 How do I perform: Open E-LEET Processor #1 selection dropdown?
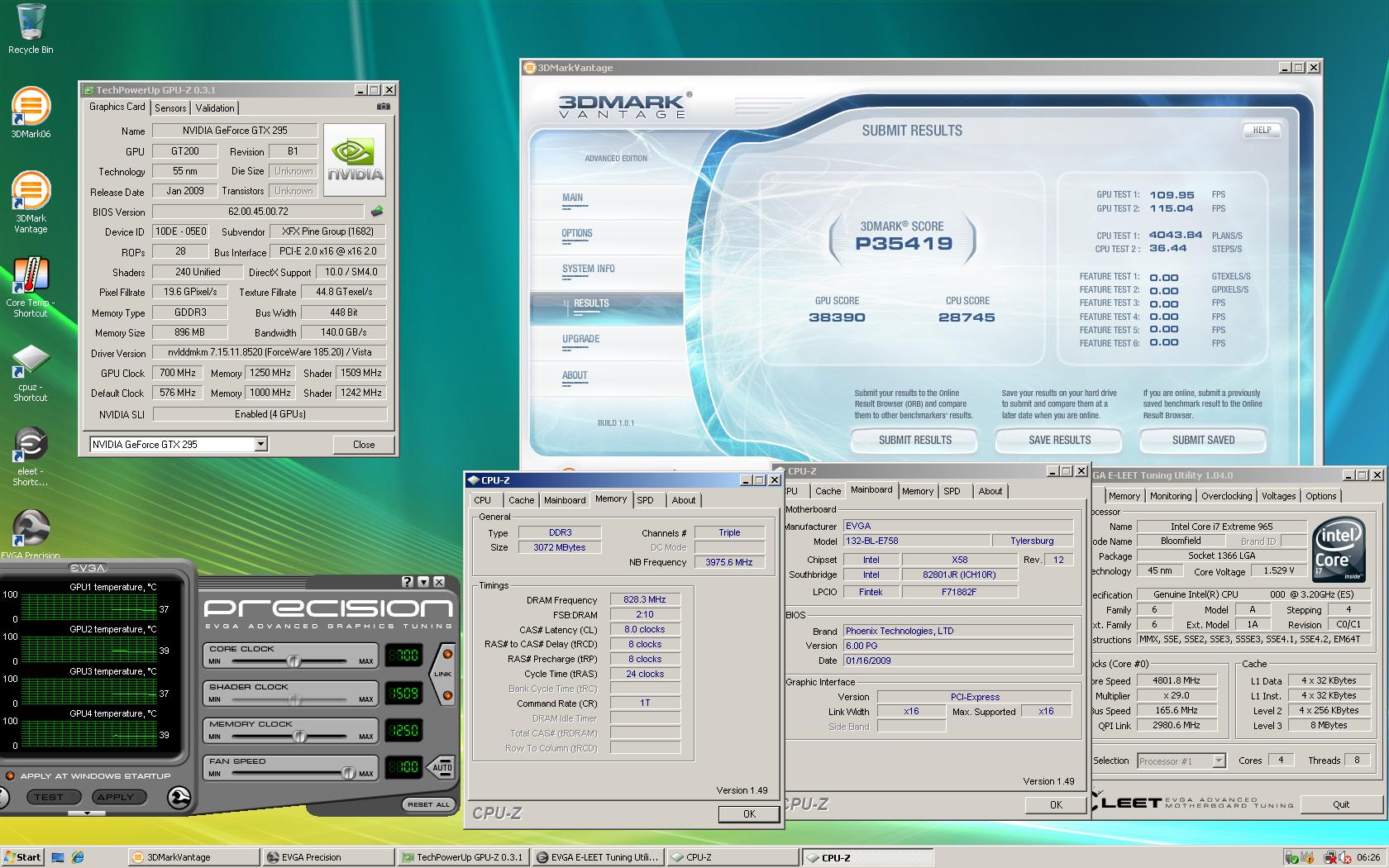(x=1219, y=761)
